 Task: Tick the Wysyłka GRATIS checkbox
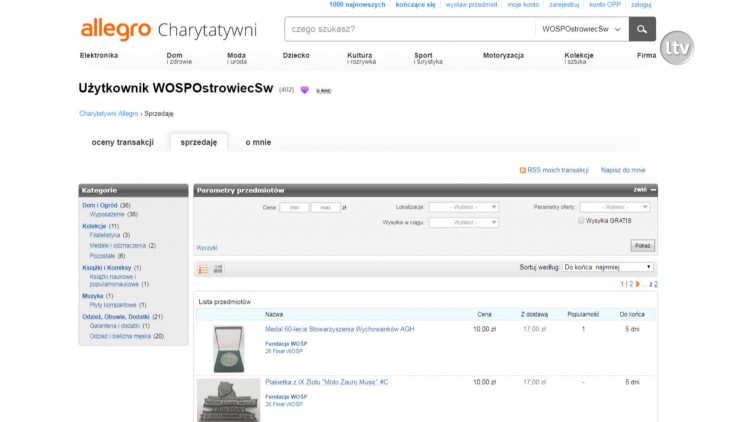tap(581, 221)
